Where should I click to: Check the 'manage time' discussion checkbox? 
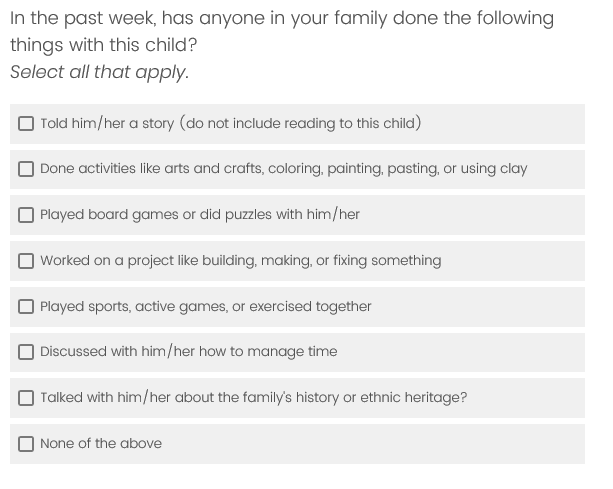(x=26, y=352)
